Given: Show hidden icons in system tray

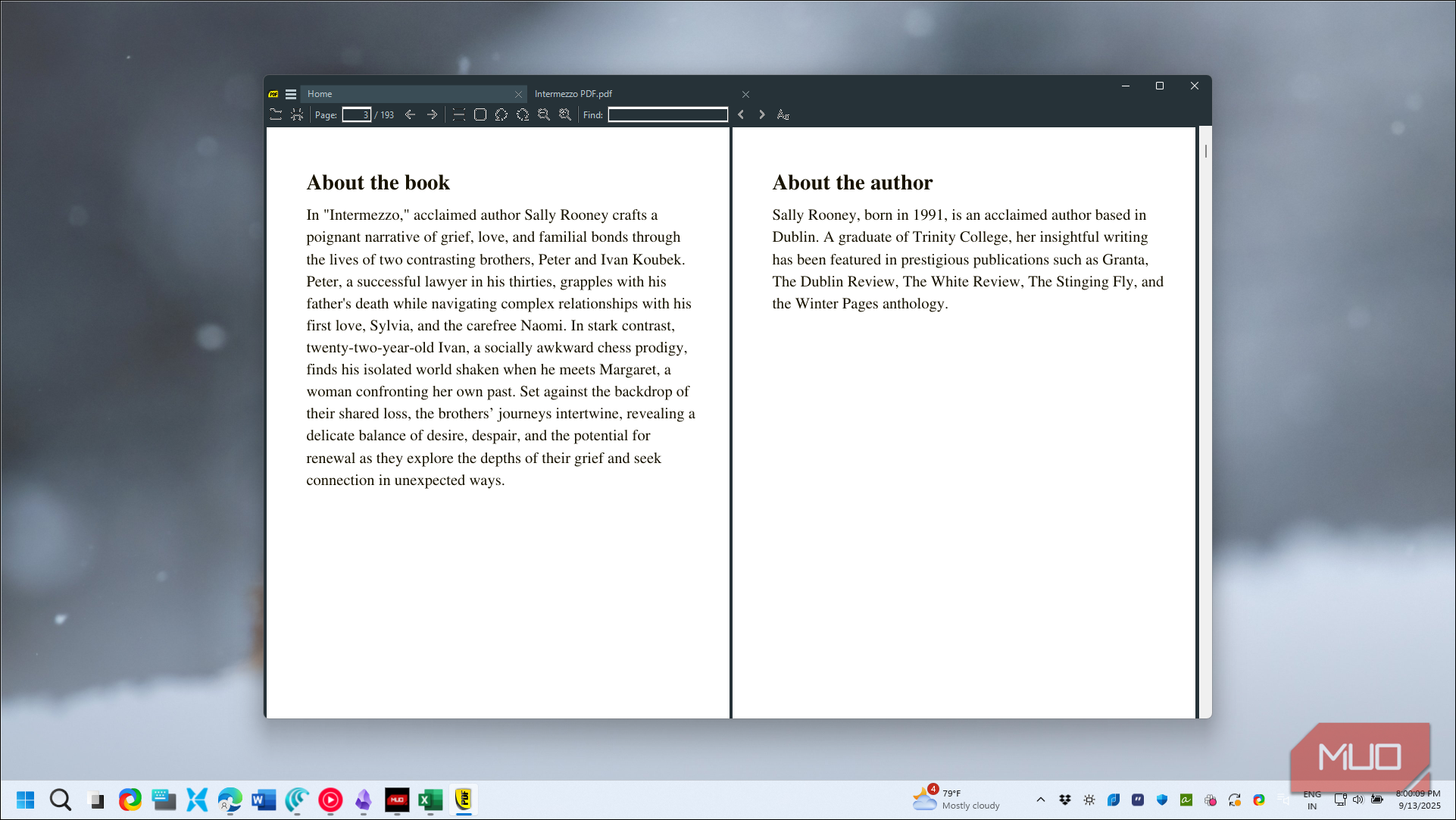Looking at the screenshot, I should (x=1040, y=800).
